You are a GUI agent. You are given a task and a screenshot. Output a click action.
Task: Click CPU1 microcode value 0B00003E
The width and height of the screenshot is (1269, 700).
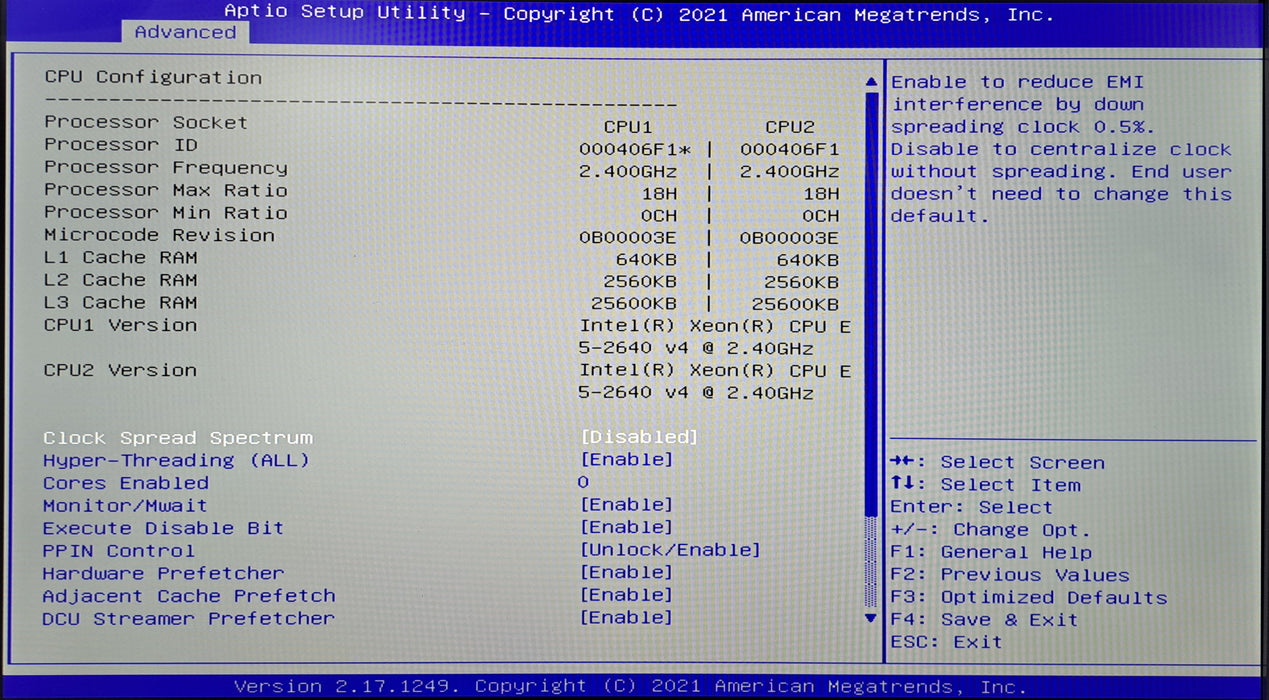pyautogui.click(x=628, y=238)
